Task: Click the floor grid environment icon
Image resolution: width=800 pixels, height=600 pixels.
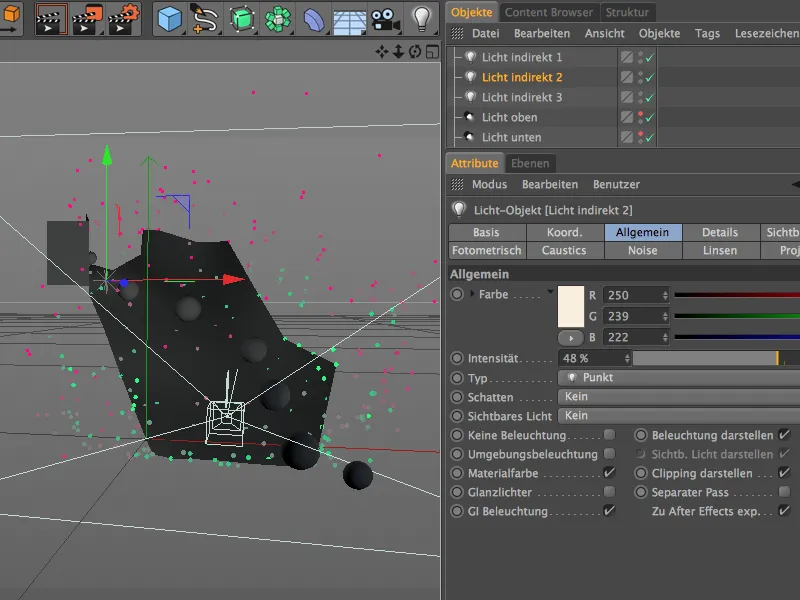Action: [x=349, y=21]
